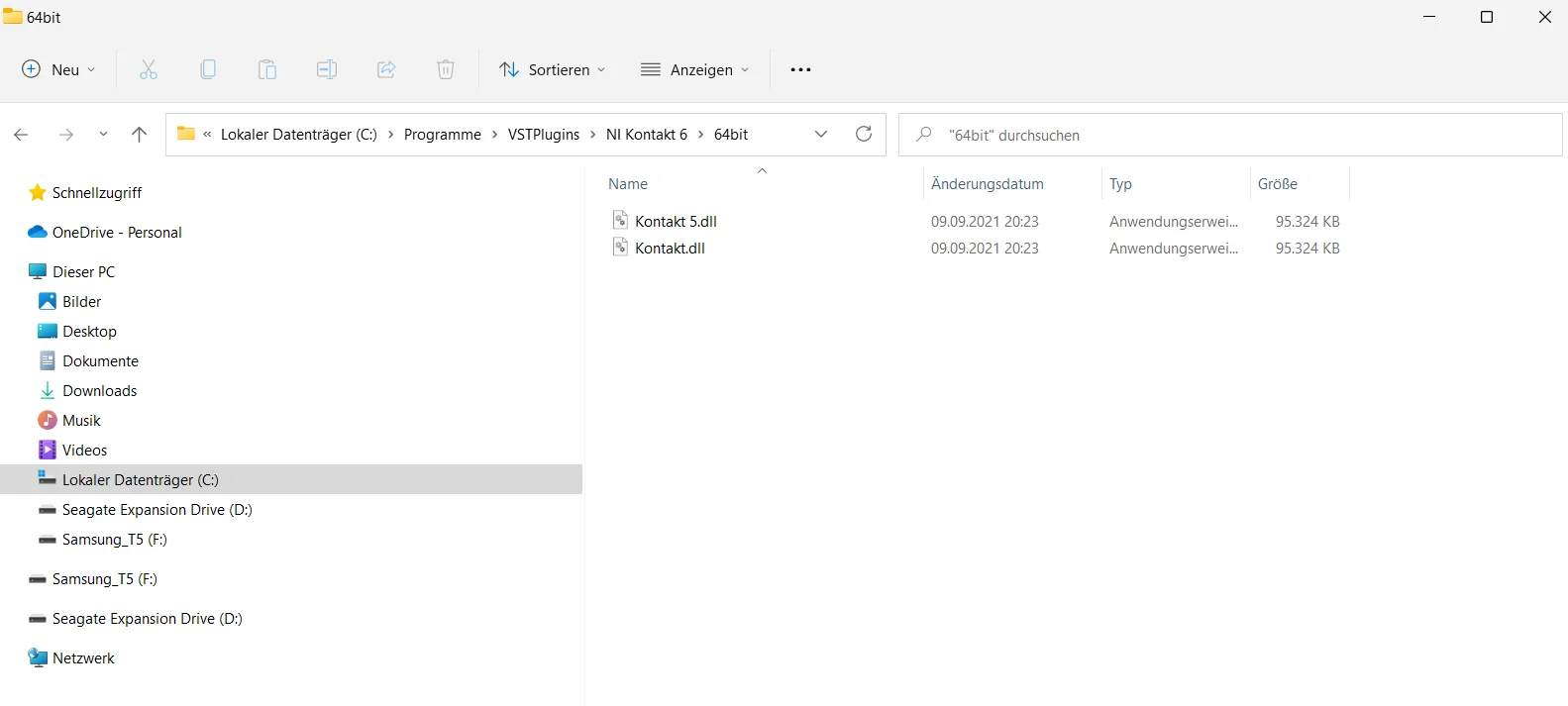Click the Share icon in toolbar
1568x706 pixels.
(386, 69)
